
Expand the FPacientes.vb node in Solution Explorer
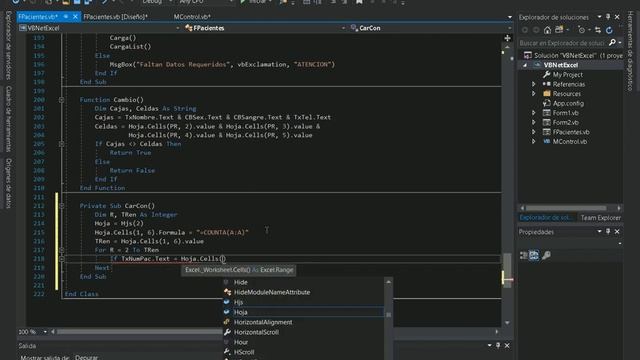[533, 132]
